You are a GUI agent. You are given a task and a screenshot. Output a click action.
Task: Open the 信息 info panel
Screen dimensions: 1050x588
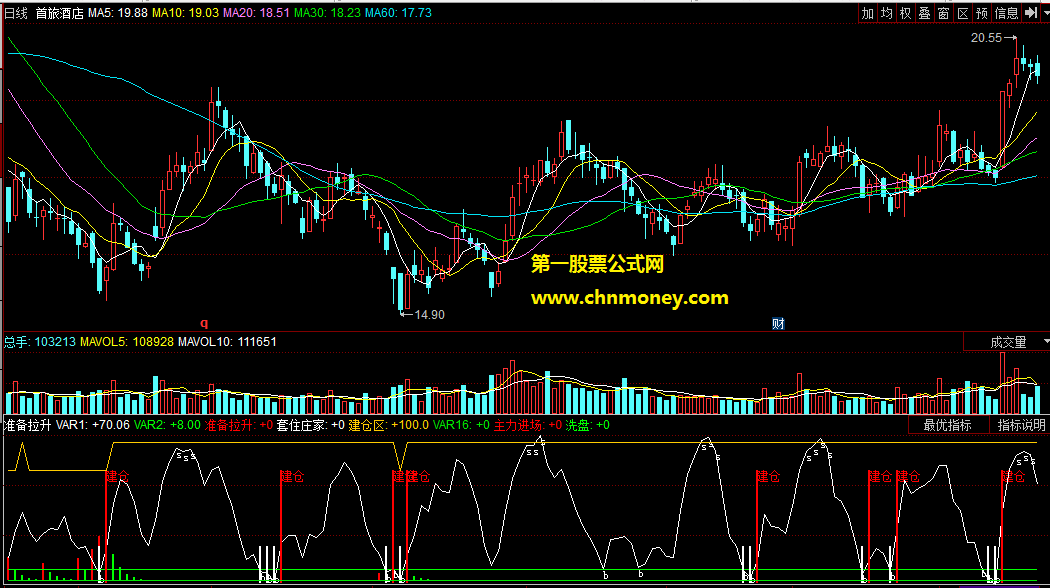coord(1006,13)
